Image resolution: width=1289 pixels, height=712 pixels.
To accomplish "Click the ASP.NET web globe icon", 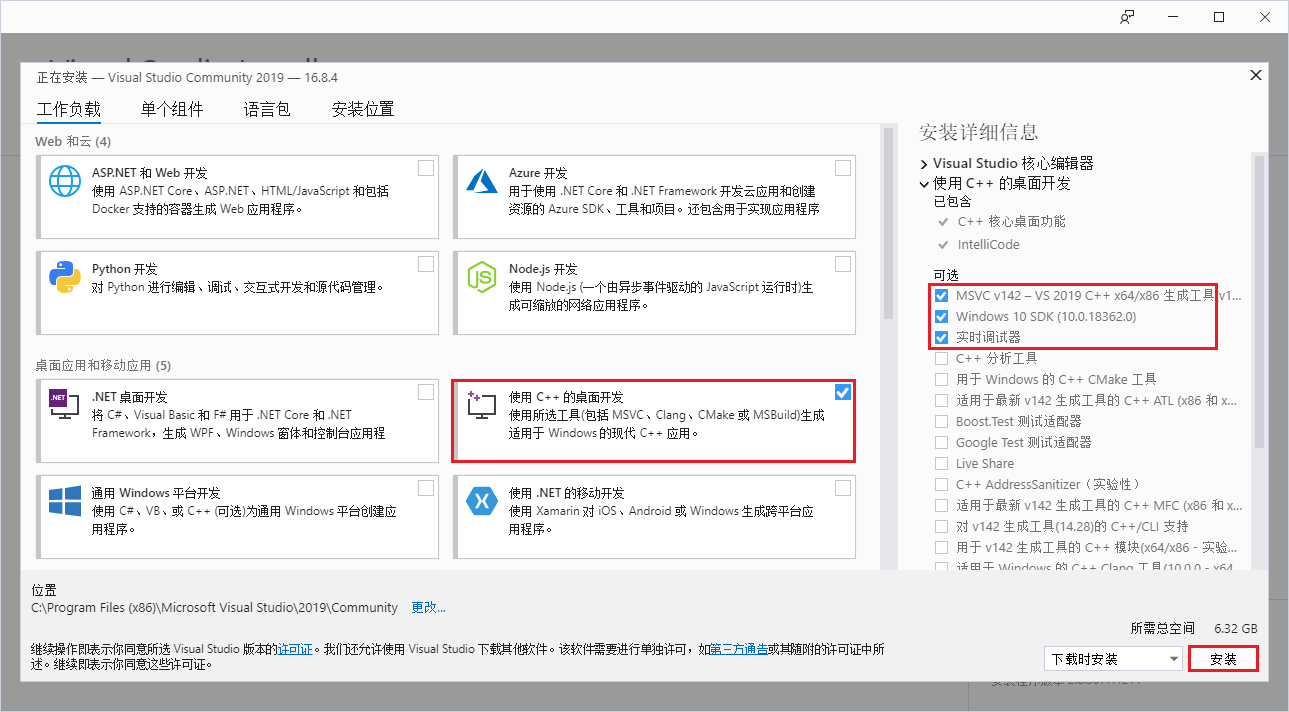I will pyautogui.click(x=65, y=182).
